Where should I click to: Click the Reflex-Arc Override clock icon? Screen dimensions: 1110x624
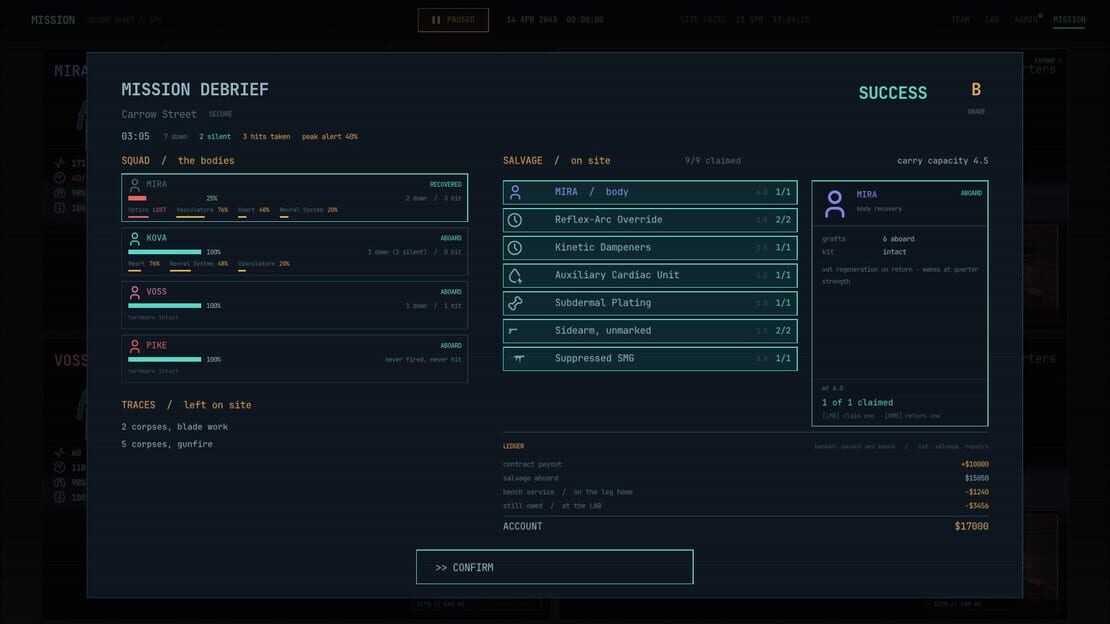(515, 220)
